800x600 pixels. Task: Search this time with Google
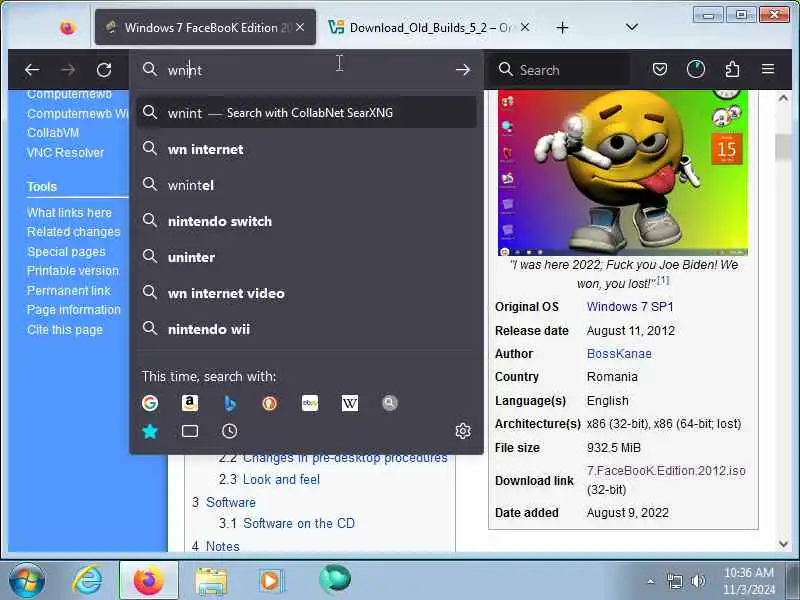[150, 403]
